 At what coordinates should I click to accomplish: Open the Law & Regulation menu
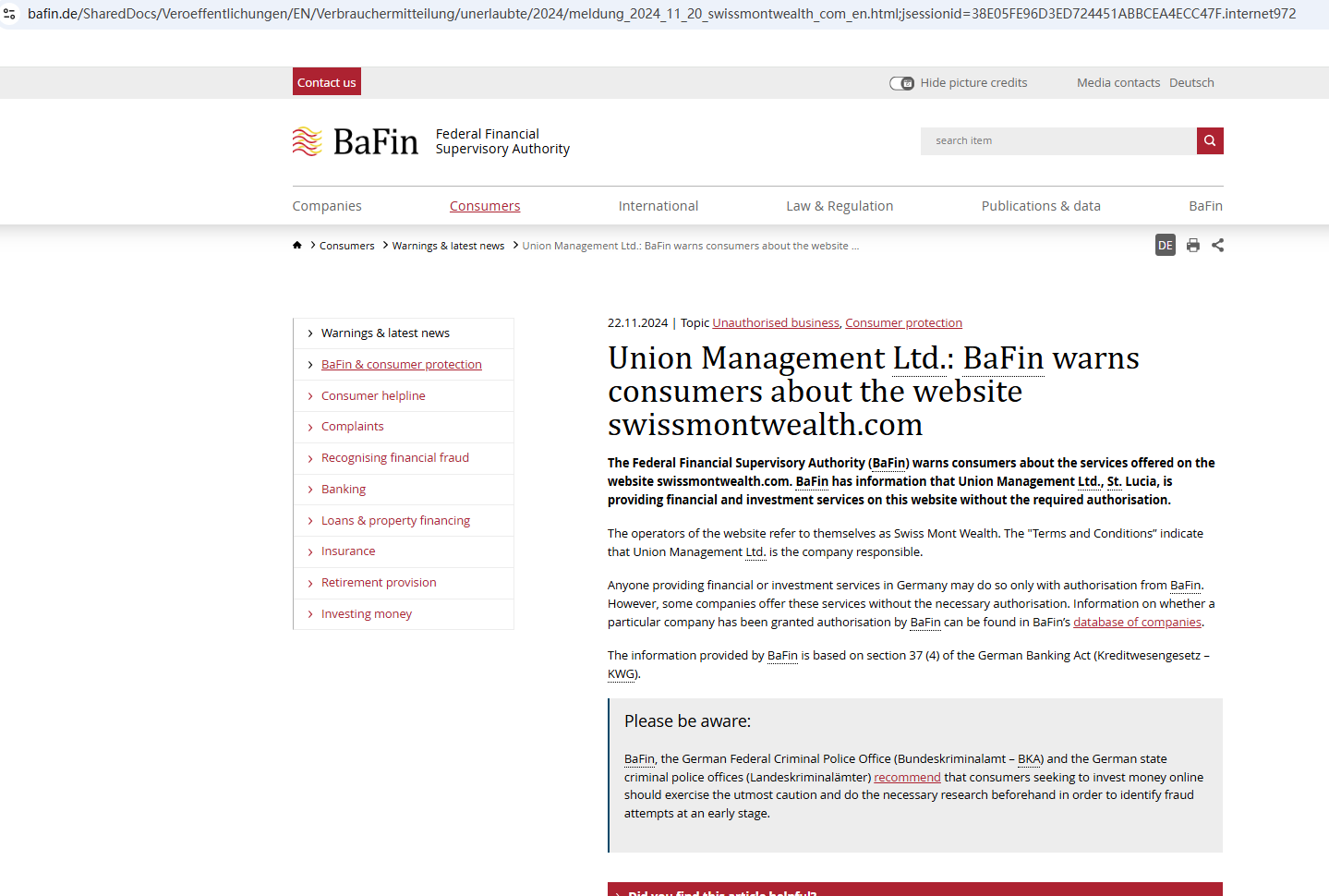click(840, 206)
